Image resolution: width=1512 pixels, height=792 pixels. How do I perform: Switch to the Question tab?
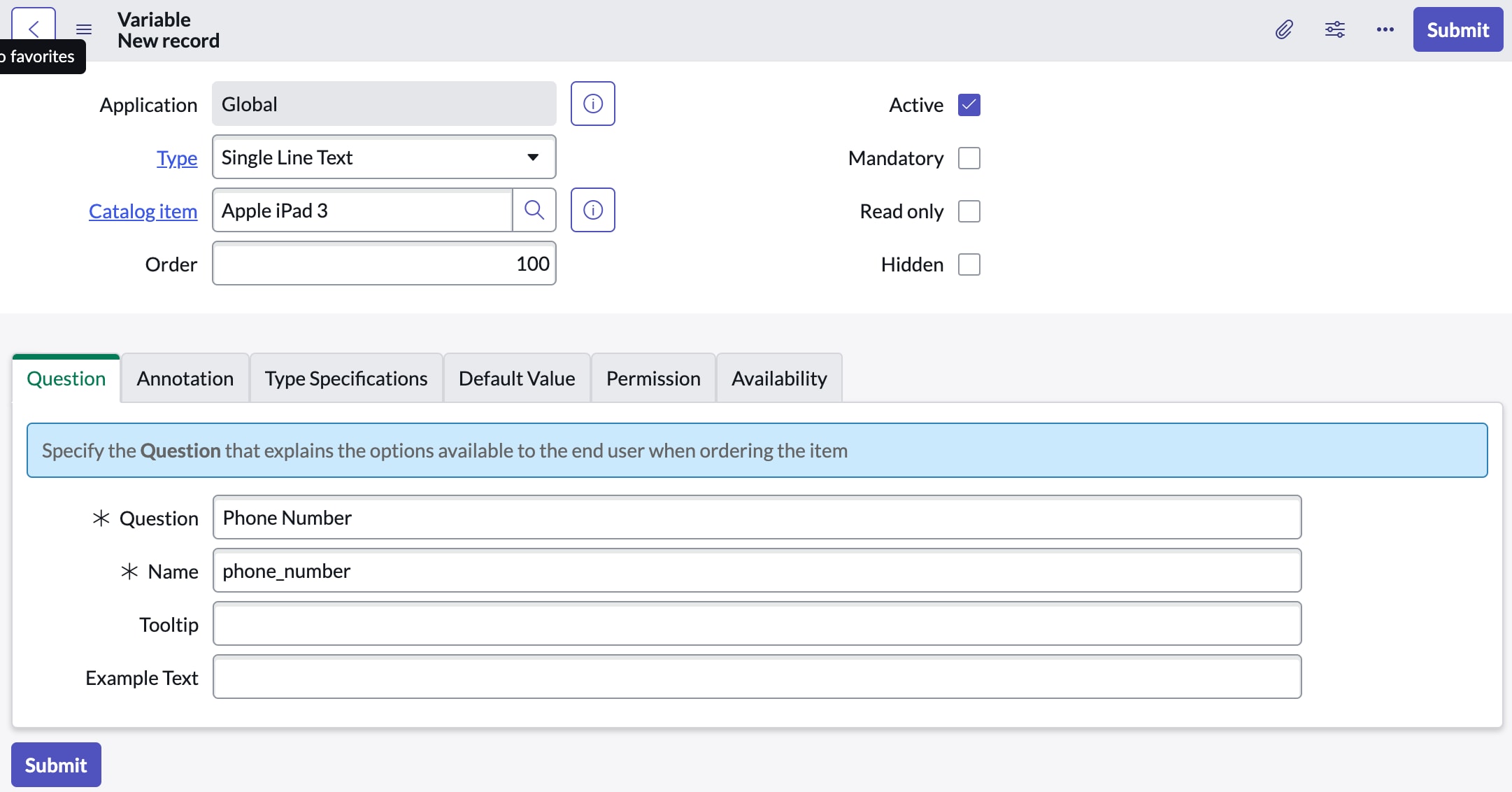tap(66, 379)
